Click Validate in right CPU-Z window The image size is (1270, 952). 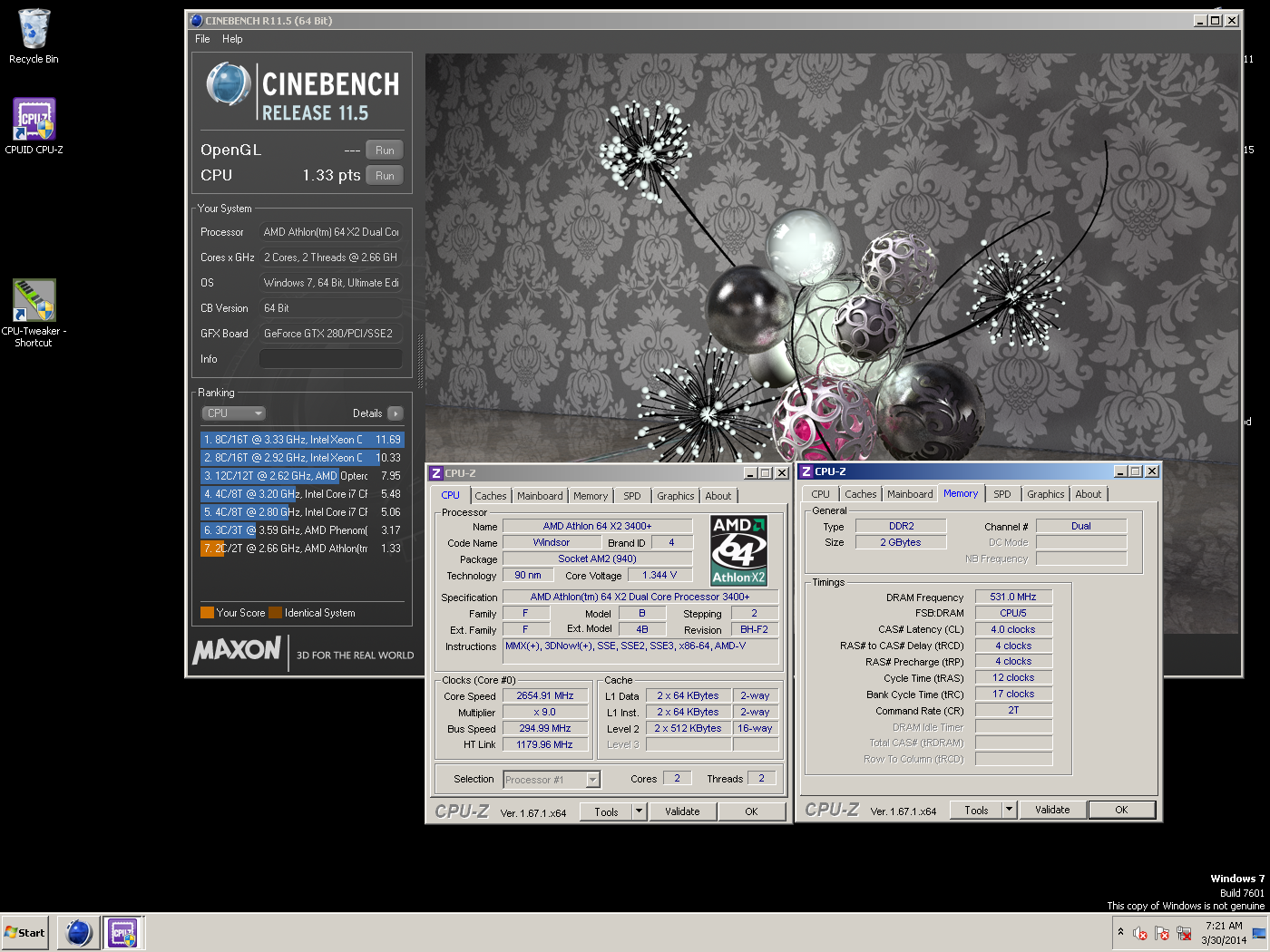pos(1052,811)
